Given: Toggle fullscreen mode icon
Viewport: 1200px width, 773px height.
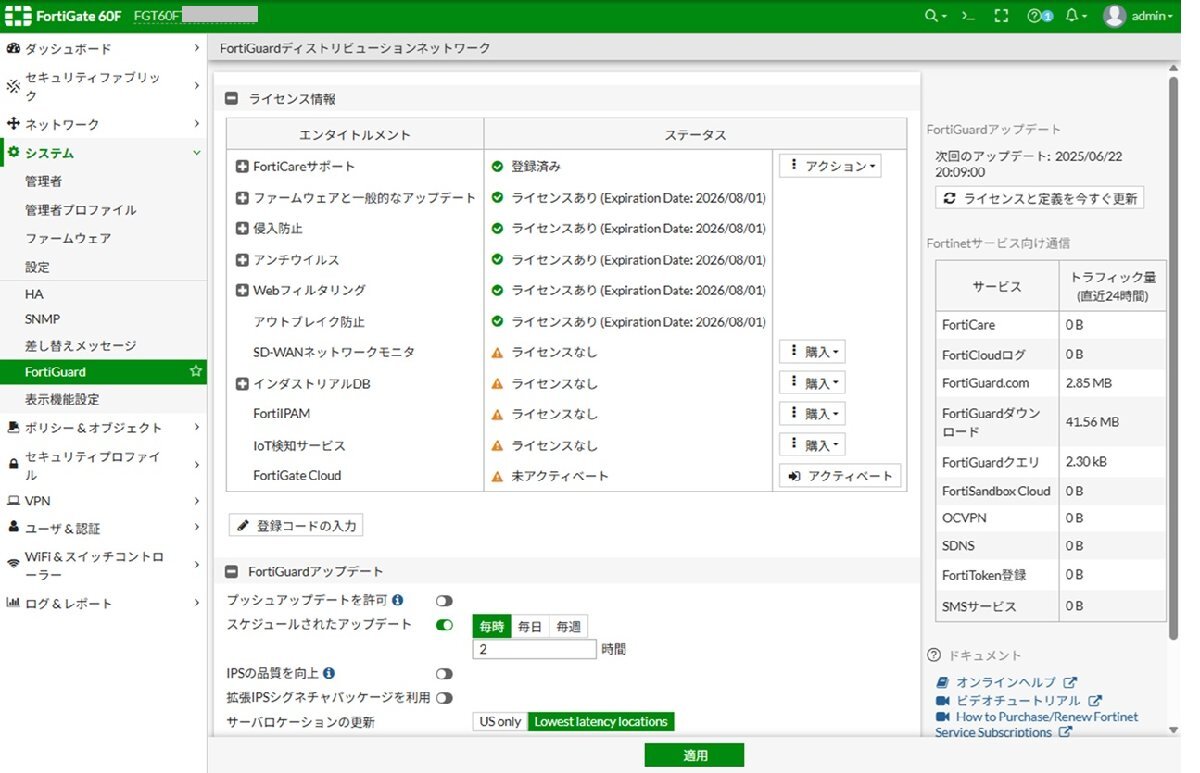Looking at the screenshot, I should point(1001,16).
